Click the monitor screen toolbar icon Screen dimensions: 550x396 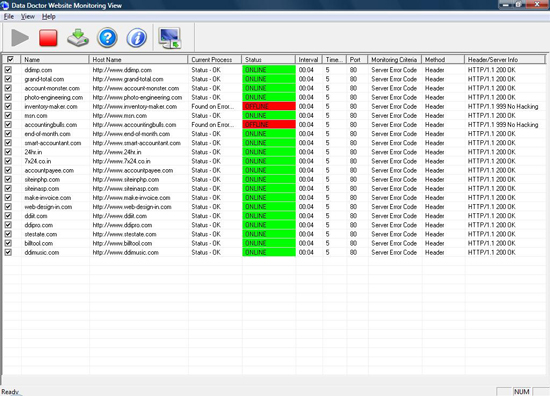(170, 38)
